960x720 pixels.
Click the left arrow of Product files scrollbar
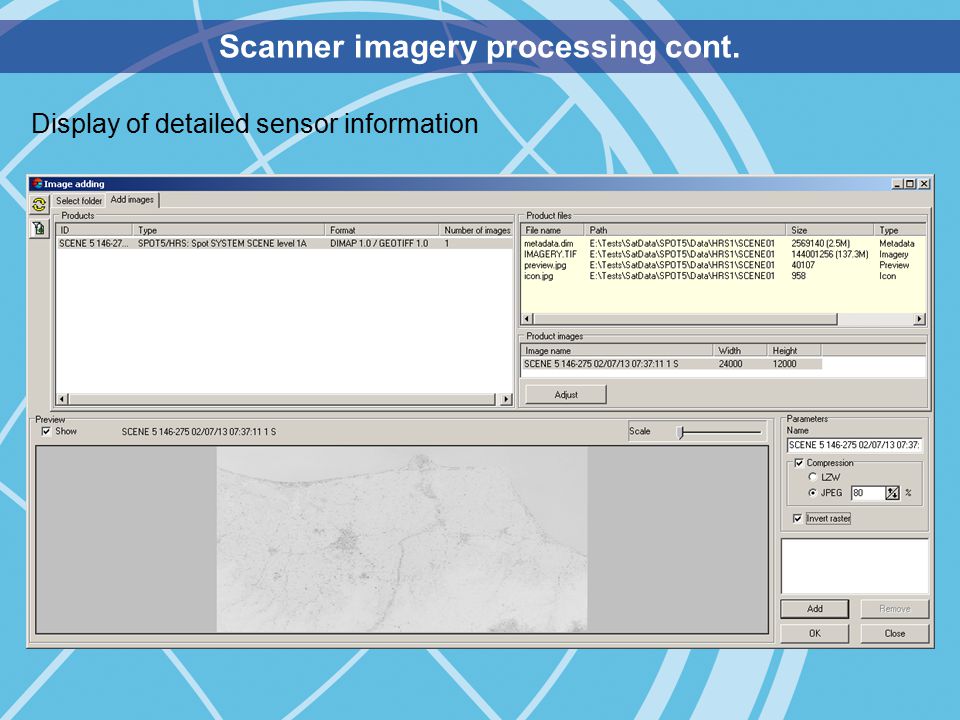click(x=528, y=319)
